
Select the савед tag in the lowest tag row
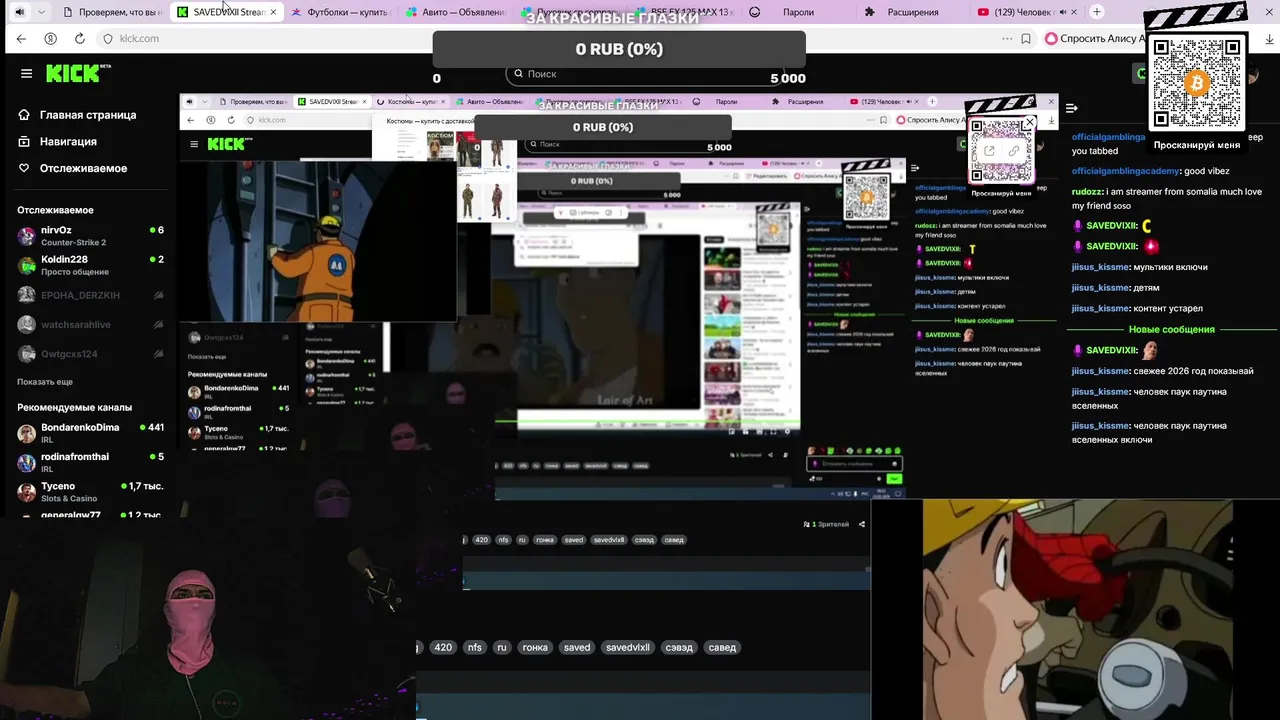coord(722,647)
